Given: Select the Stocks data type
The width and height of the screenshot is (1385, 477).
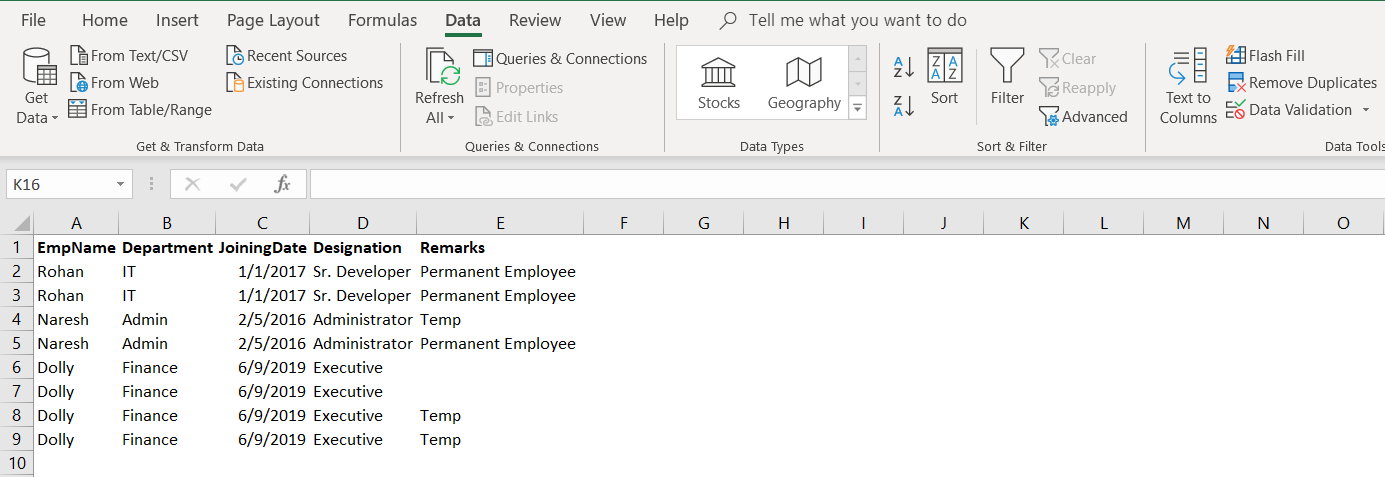Looking at the screenshot, I should point(719,83).
